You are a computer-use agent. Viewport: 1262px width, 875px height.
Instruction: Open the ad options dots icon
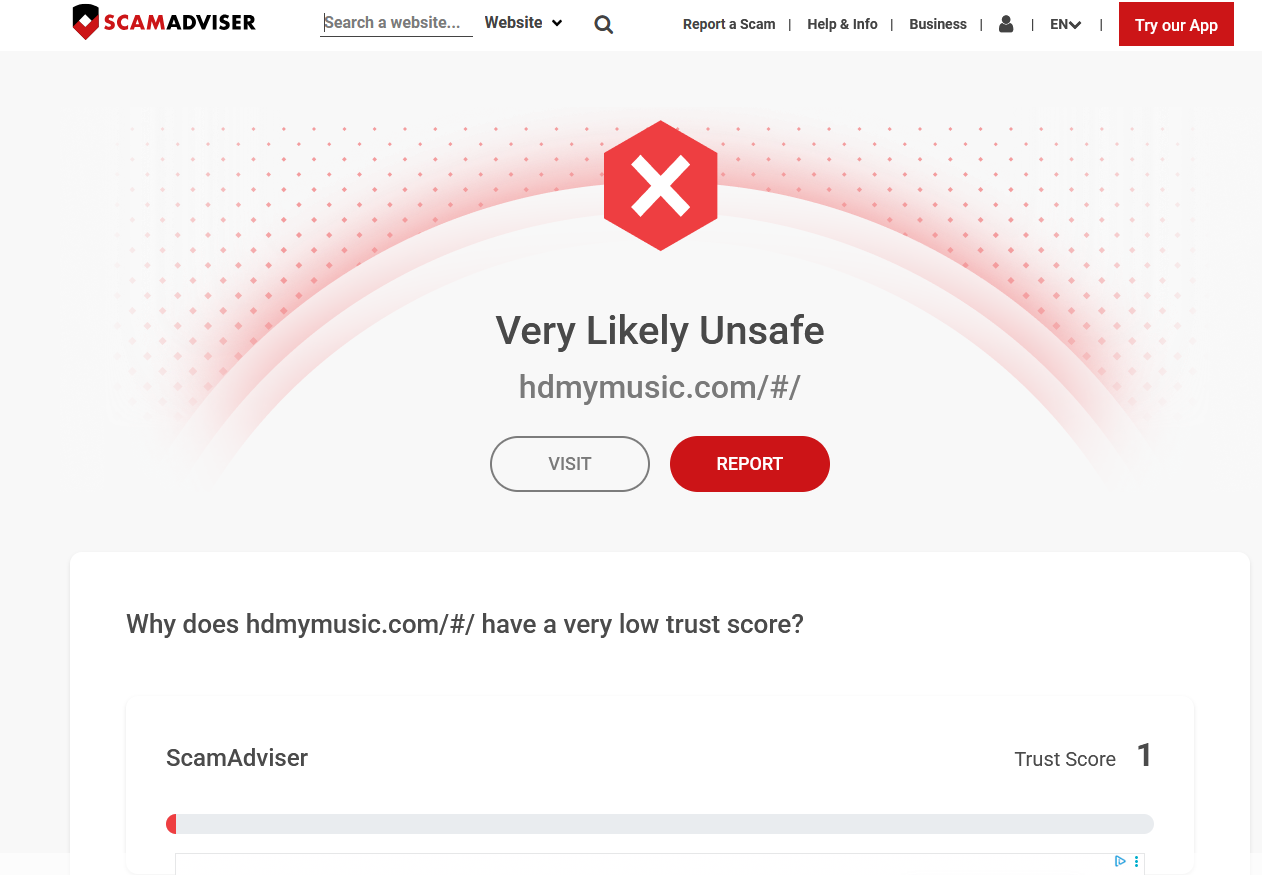tap(1136, 861)
